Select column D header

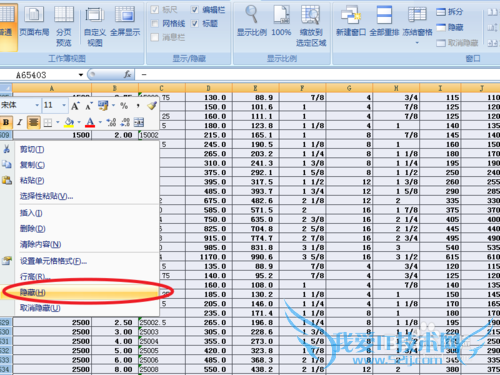208,88
